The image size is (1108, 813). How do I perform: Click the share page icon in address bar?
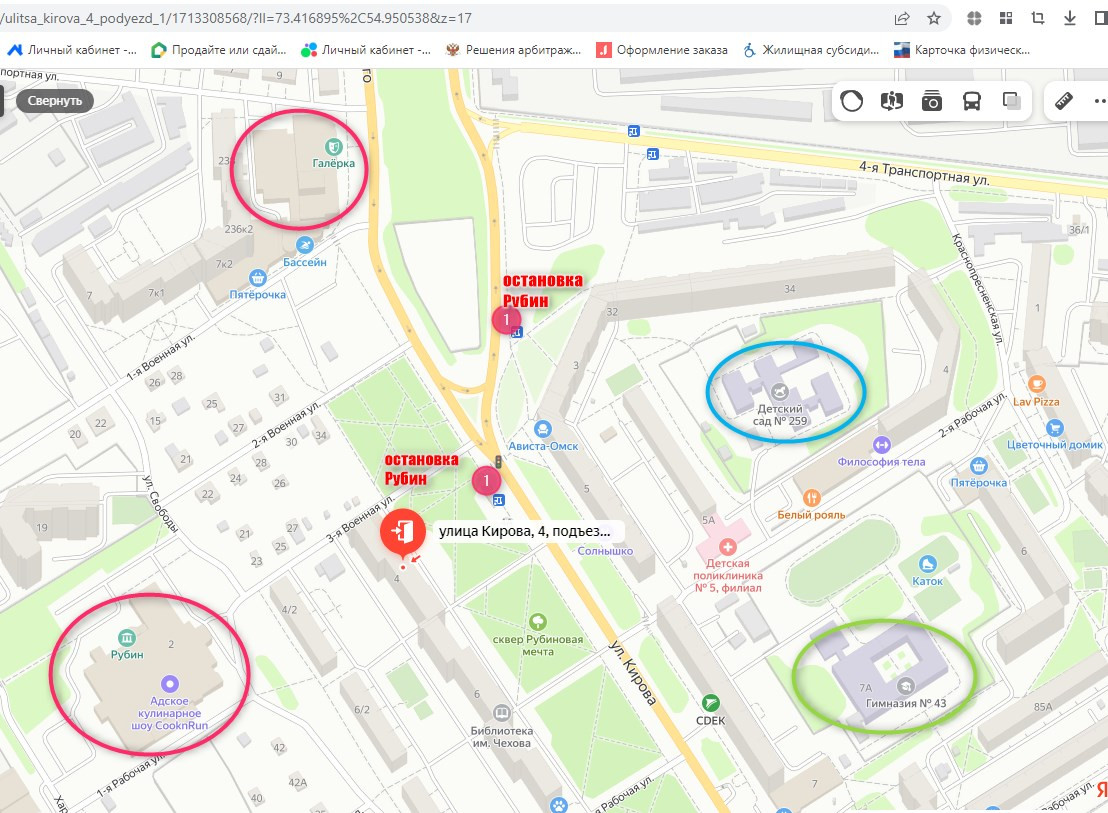point(902,18)
